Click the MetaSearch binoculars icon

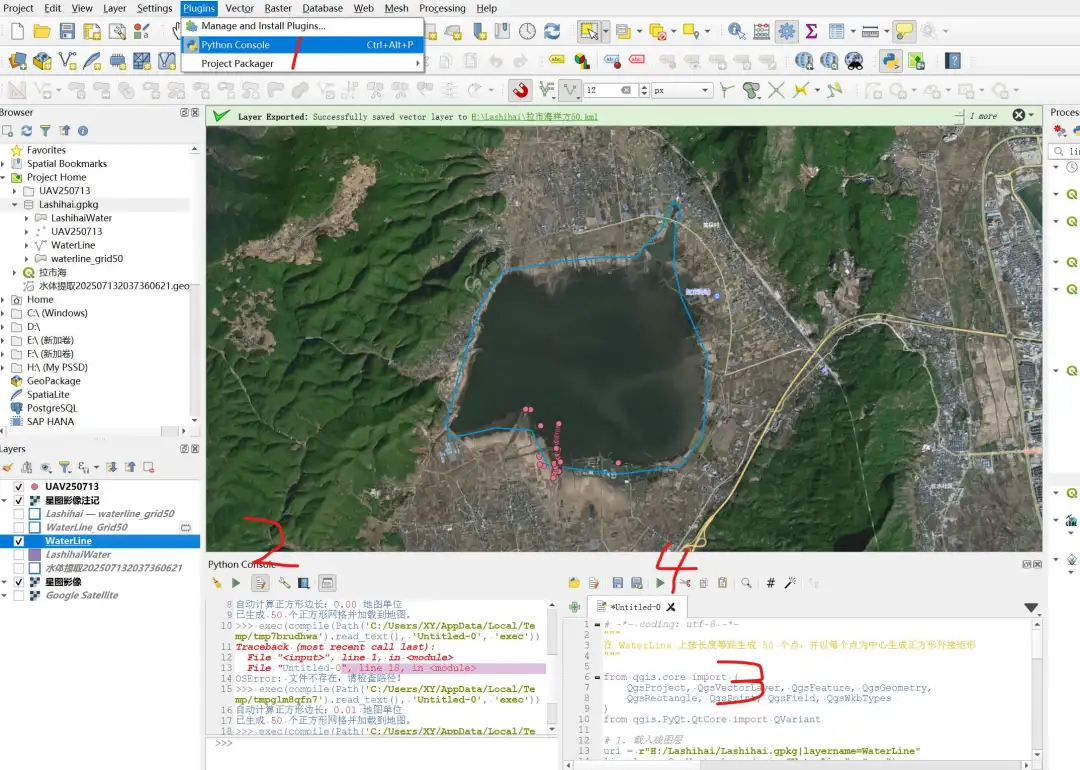[x=854, y=61]
